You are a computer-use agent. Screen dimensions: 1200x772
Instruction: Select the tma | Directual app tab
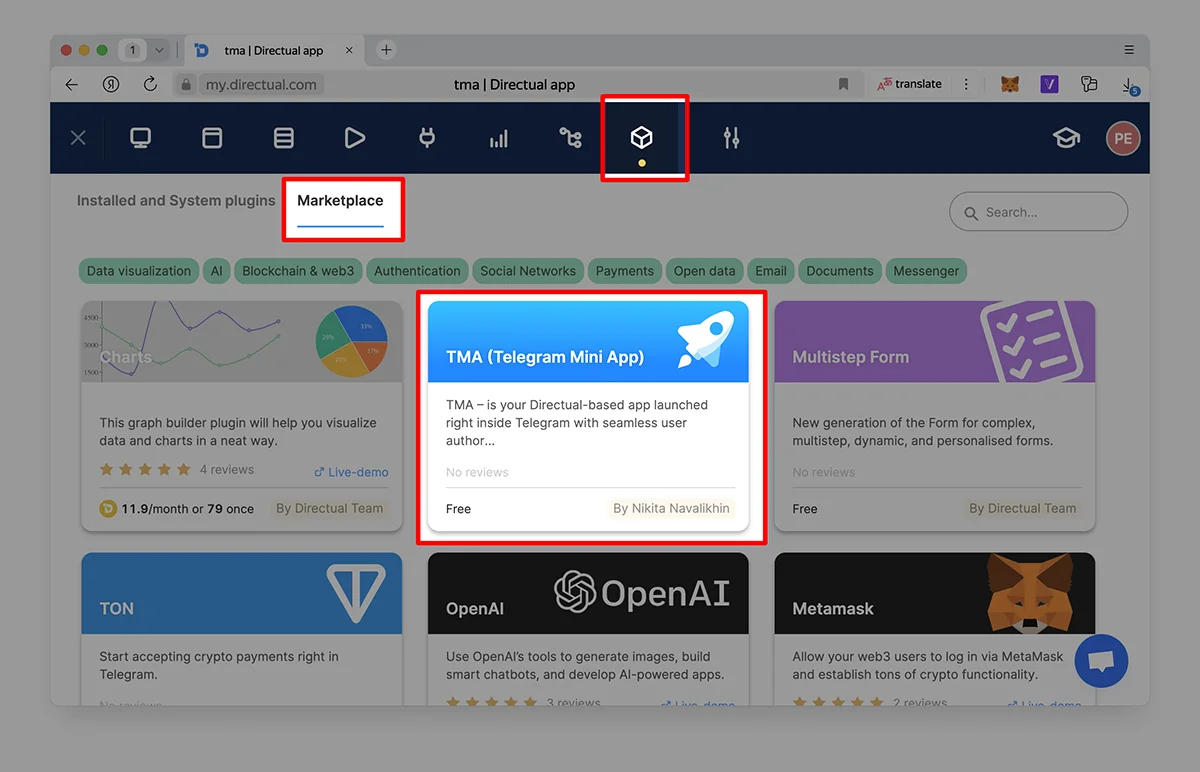[x=273, y=50]
